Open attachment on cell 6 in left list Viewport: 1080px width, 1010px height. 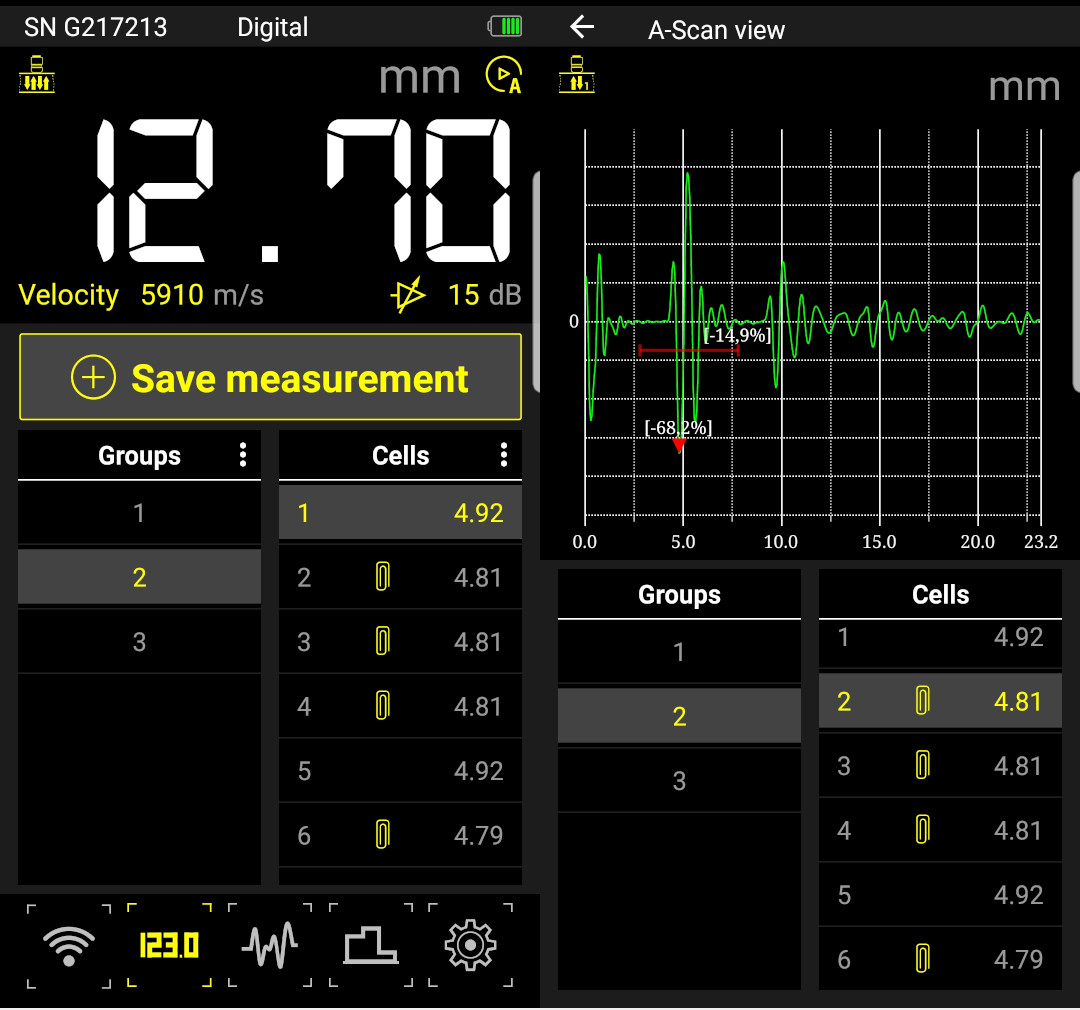tap(382, 835)
